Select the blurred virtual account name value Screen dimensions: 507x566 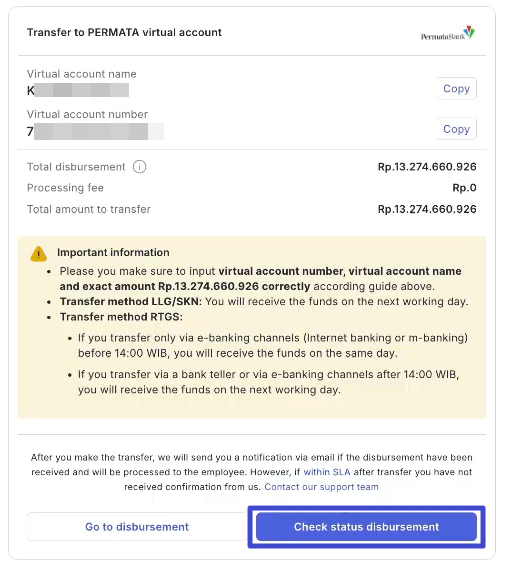[78, 90]
